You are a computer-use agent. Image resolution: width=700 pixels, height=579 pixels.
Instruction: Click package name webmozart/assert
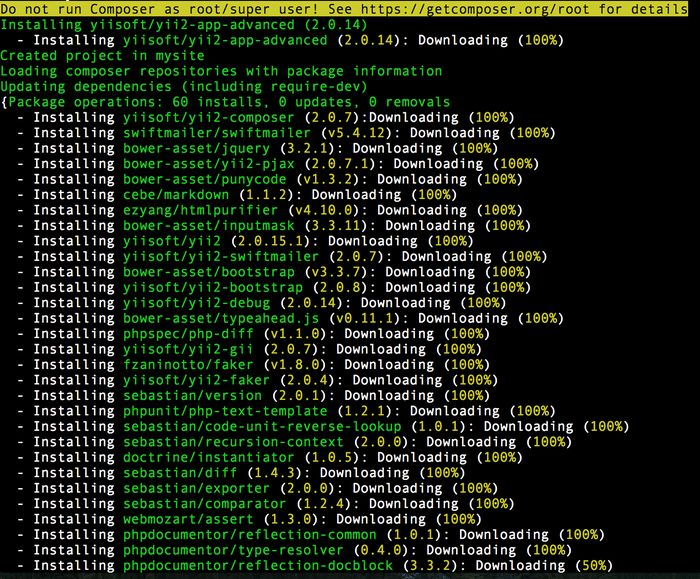click(x=188, y=519)
